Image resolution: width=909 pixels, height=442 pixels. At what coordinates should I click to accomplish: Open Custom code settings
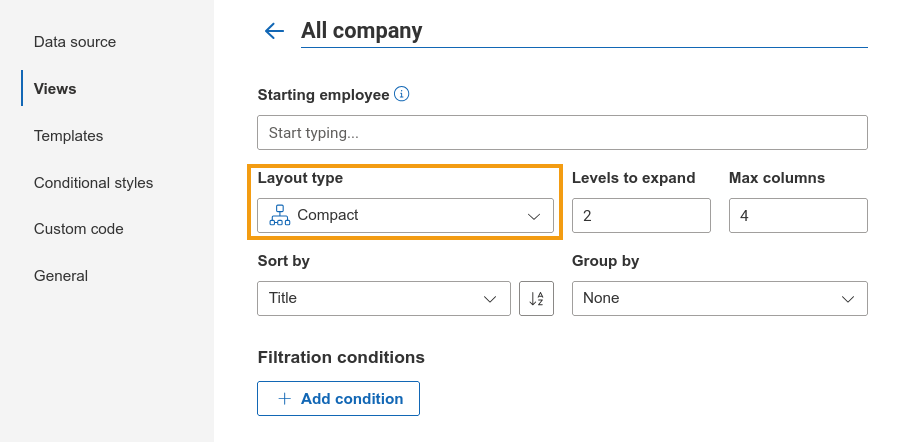pyautogui.click(x=78, y=229)
